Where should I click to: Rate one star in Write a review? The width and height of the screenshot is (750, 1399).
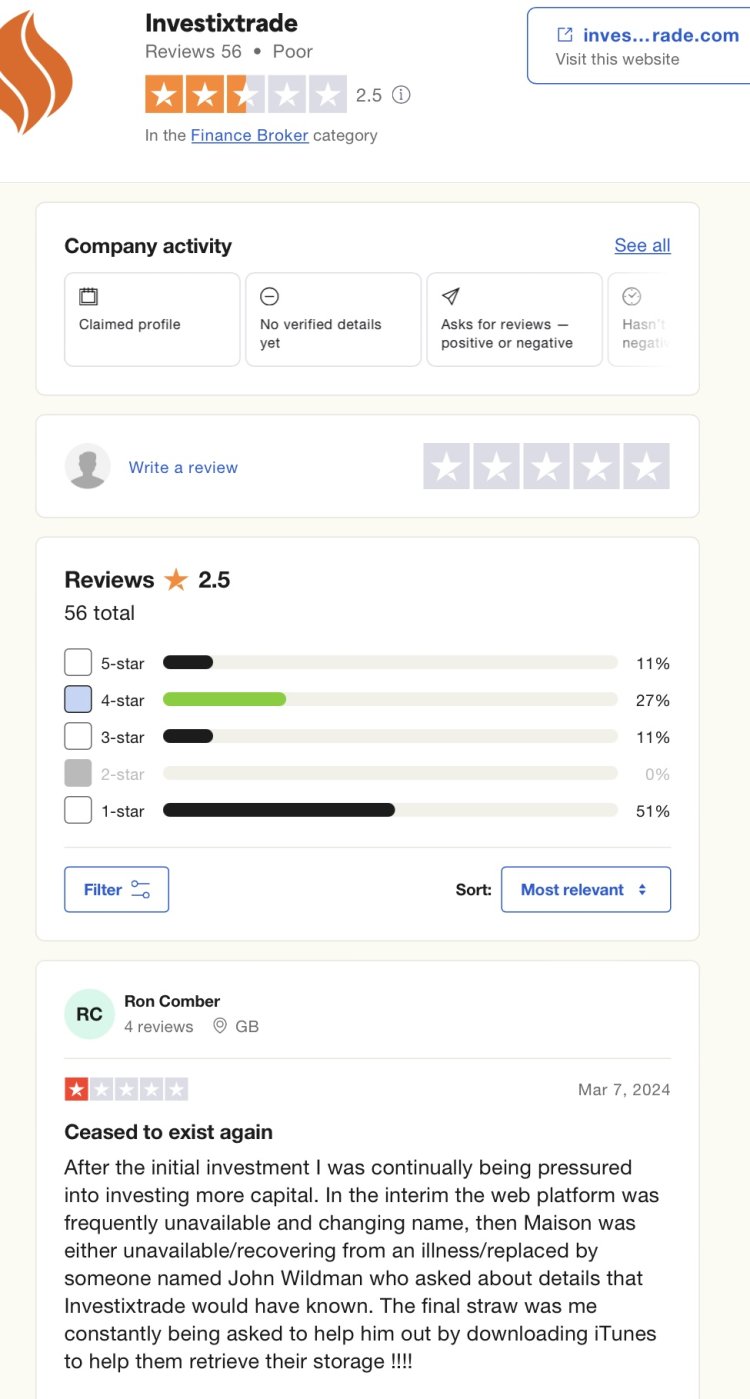coord(447,466)
